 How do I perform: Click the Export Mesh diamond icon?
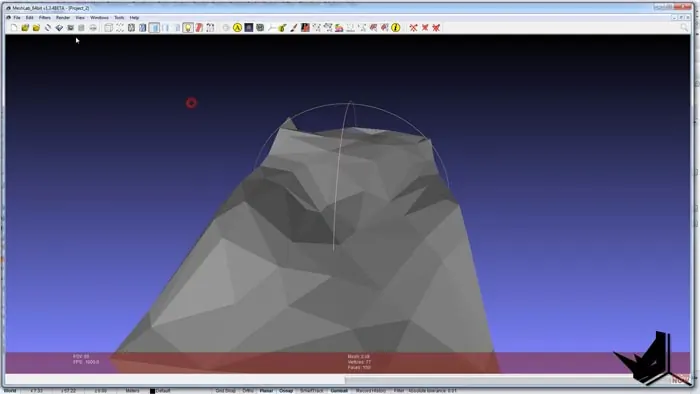click(59, 28)
